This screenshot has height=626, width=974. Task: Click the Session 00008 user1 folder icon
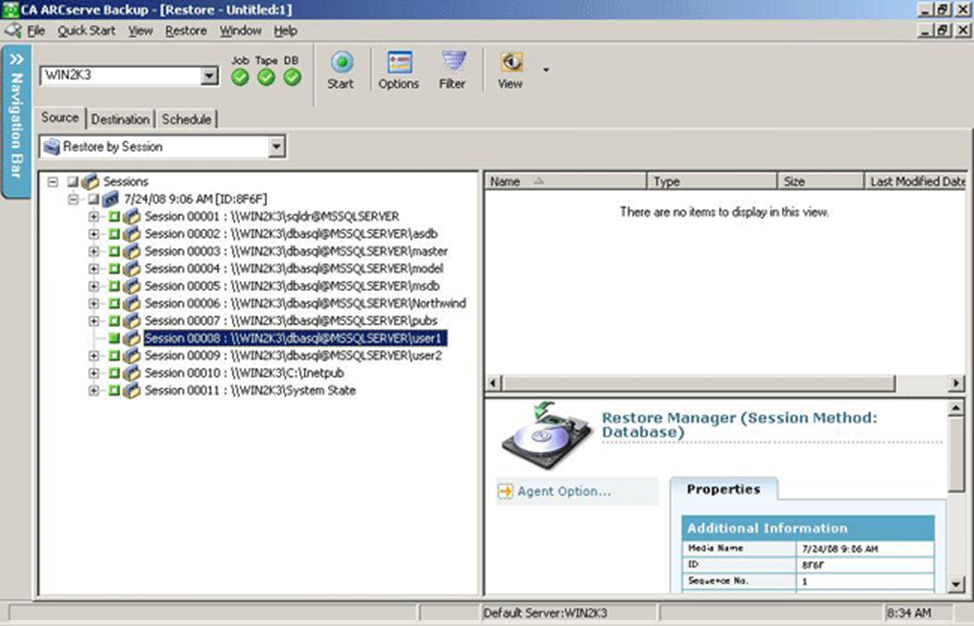point(132,338)
